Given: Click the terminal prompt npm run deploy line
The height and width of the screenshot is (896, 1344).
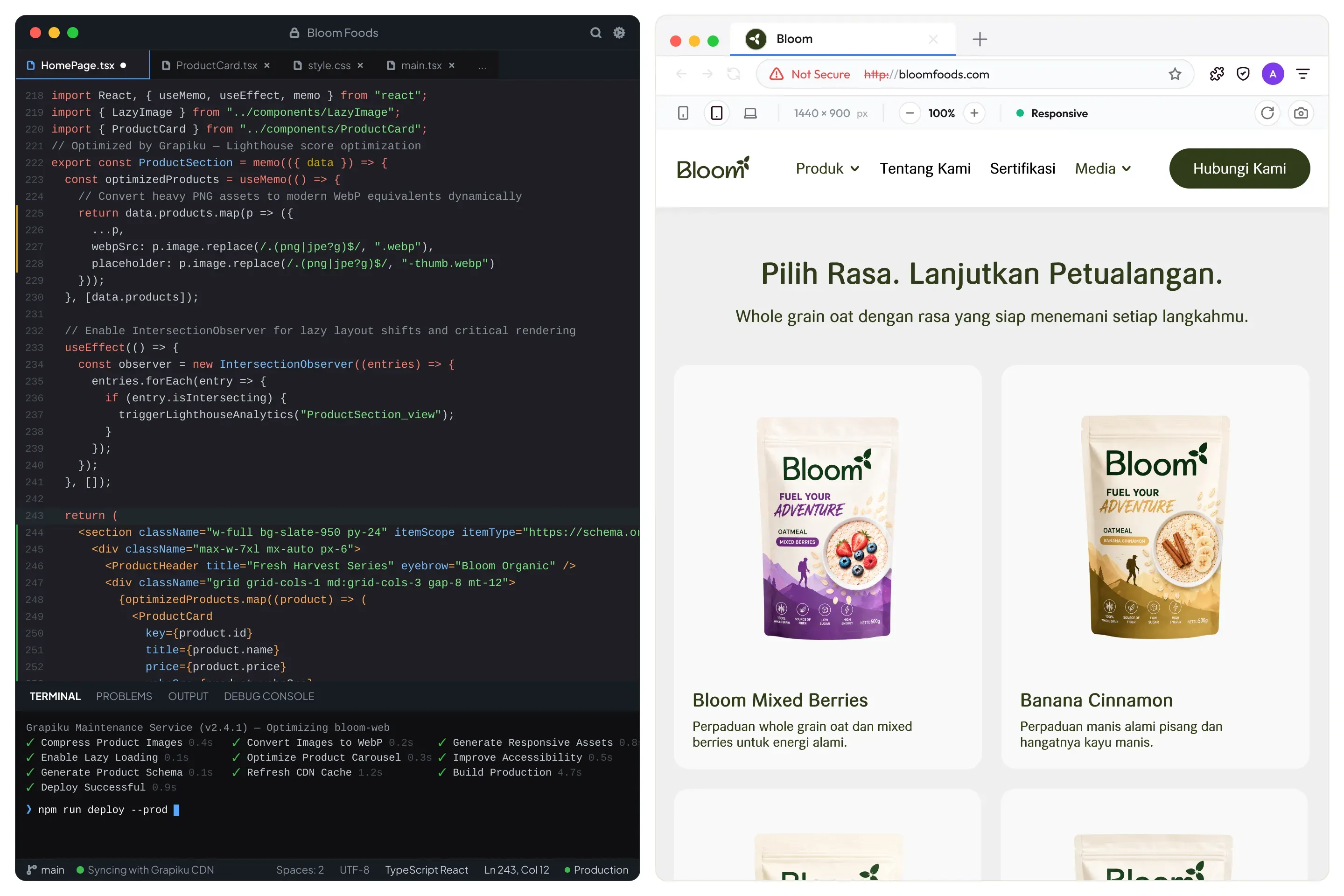Looking at the screenshot, I should click(103, 810).
